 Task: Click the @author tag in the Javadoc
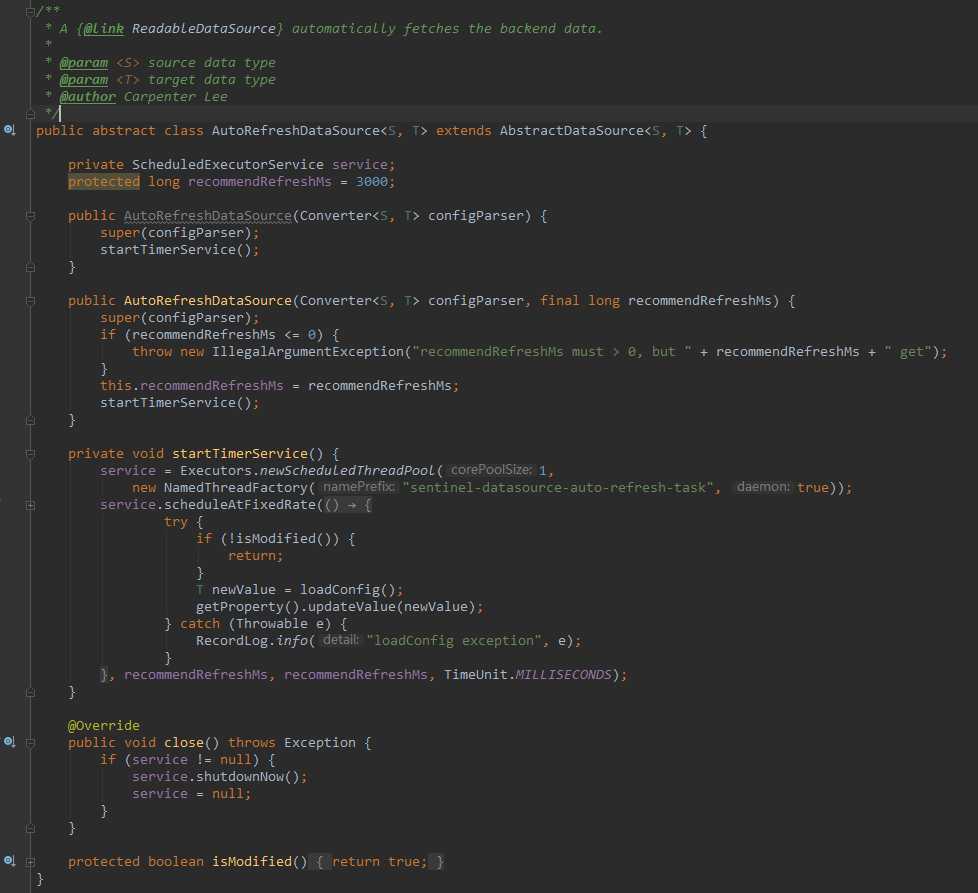[x=88, y=97]
